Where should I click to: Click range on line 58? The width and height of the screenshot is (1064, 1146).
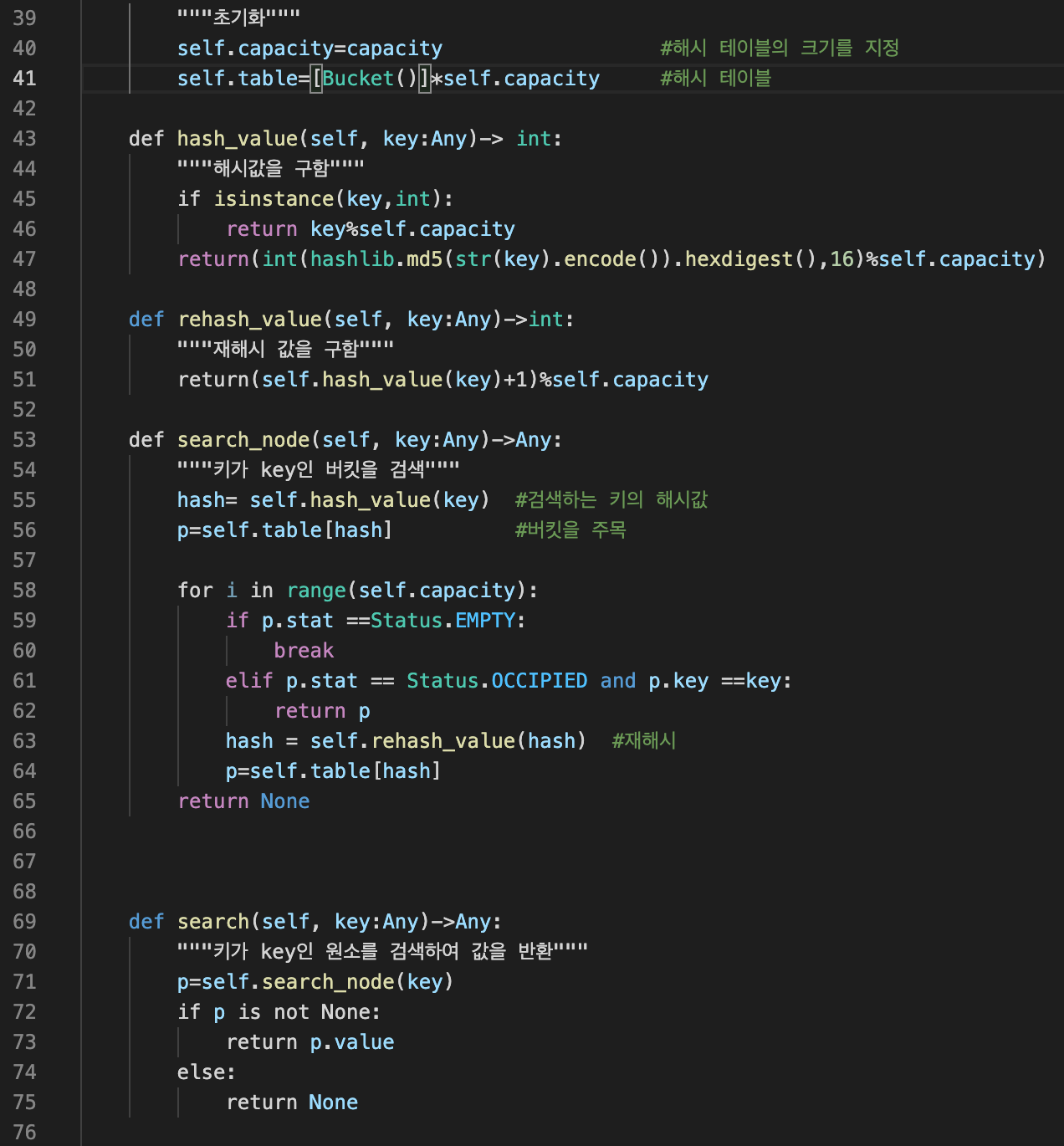tap(316, 591)
